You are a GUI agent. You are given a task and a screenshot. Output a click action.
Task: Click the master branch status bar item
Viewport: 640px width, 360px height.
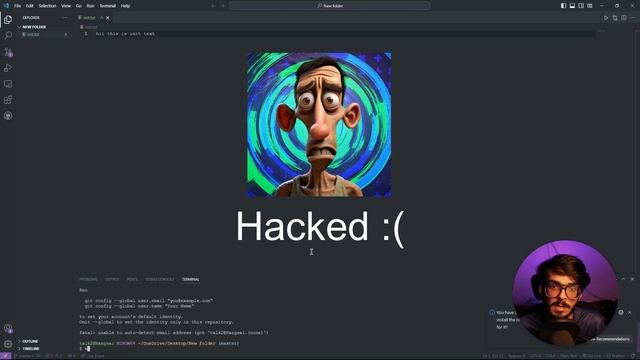tap(28, 356)
